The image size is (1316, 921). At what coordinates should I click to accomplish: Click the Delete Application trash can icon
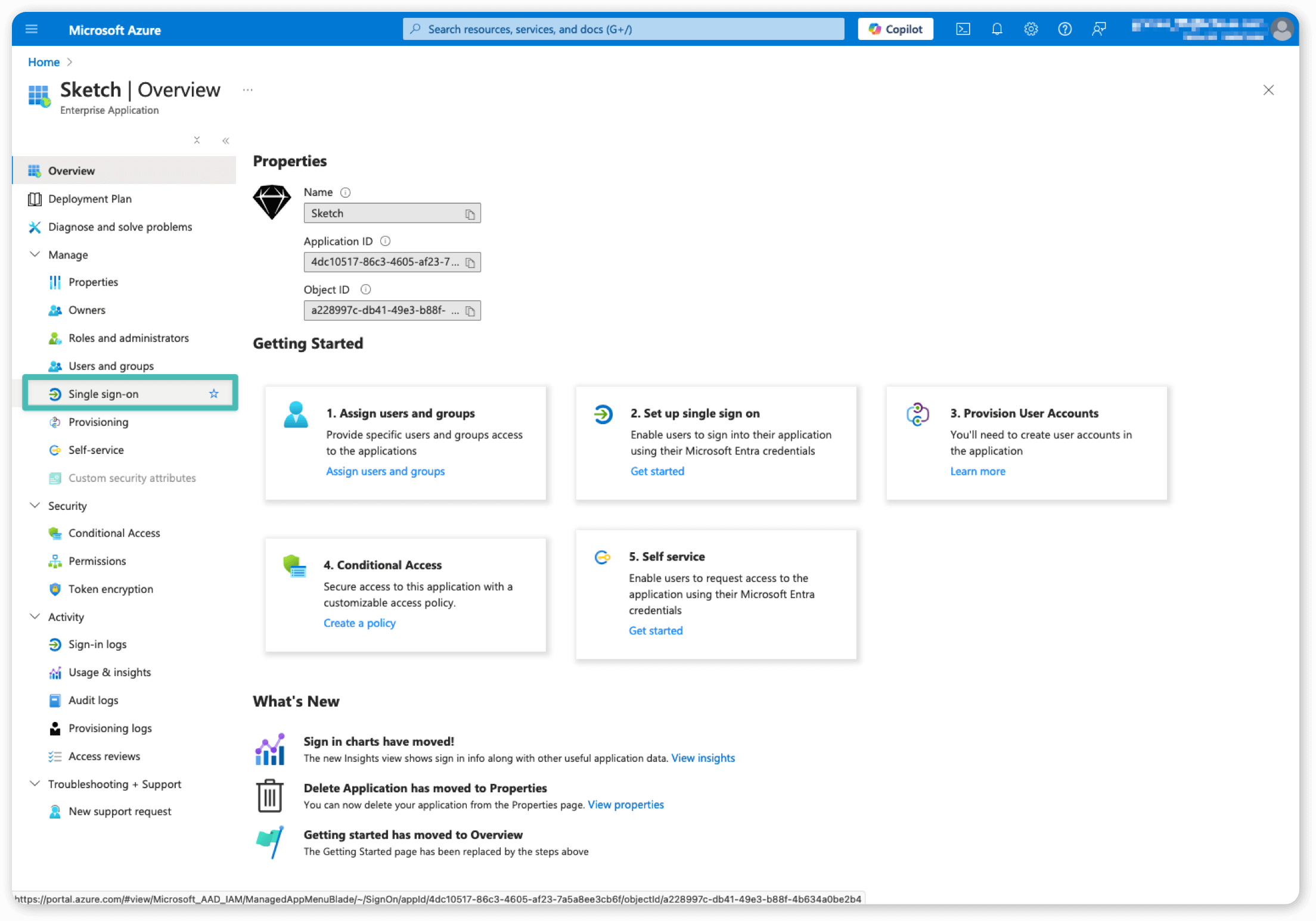(x=269, y=796)
